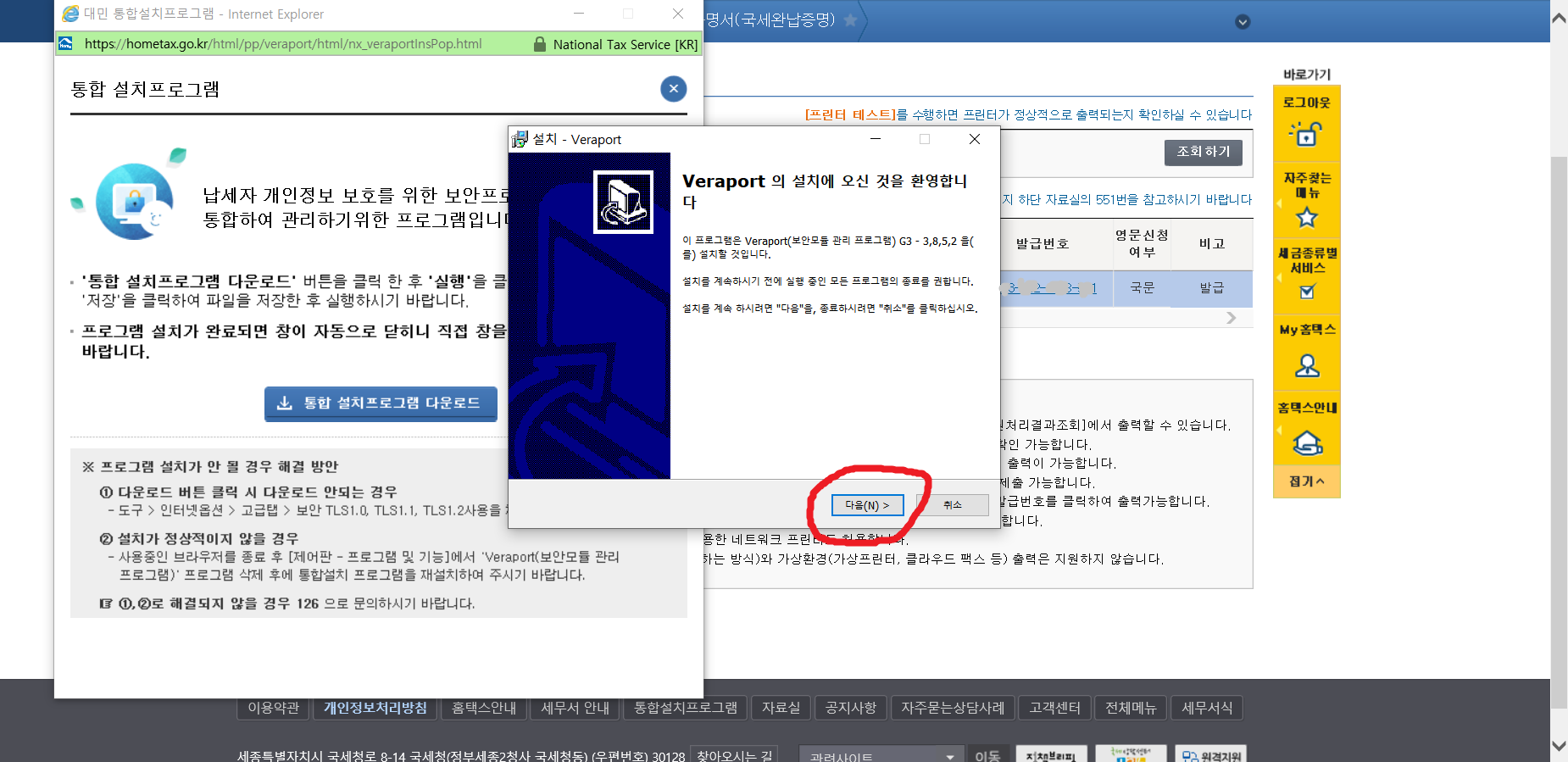This screenshot has height=762, width=1568.
Task: Open 개인정보처리방침 in the footer menu
Action: 375,708
